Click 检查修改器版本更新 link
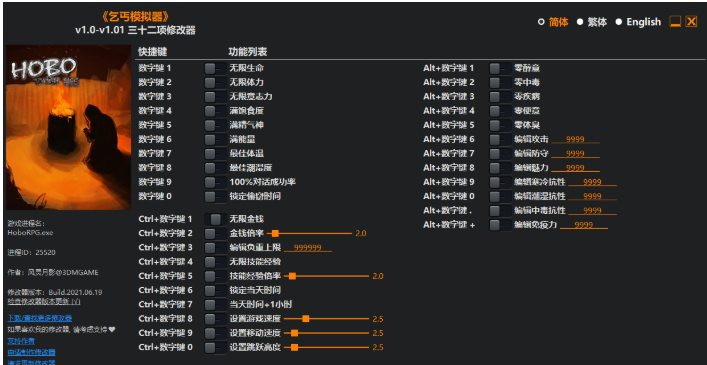Image resolution: width=707 pixels, height=365 pixels. 44,301
